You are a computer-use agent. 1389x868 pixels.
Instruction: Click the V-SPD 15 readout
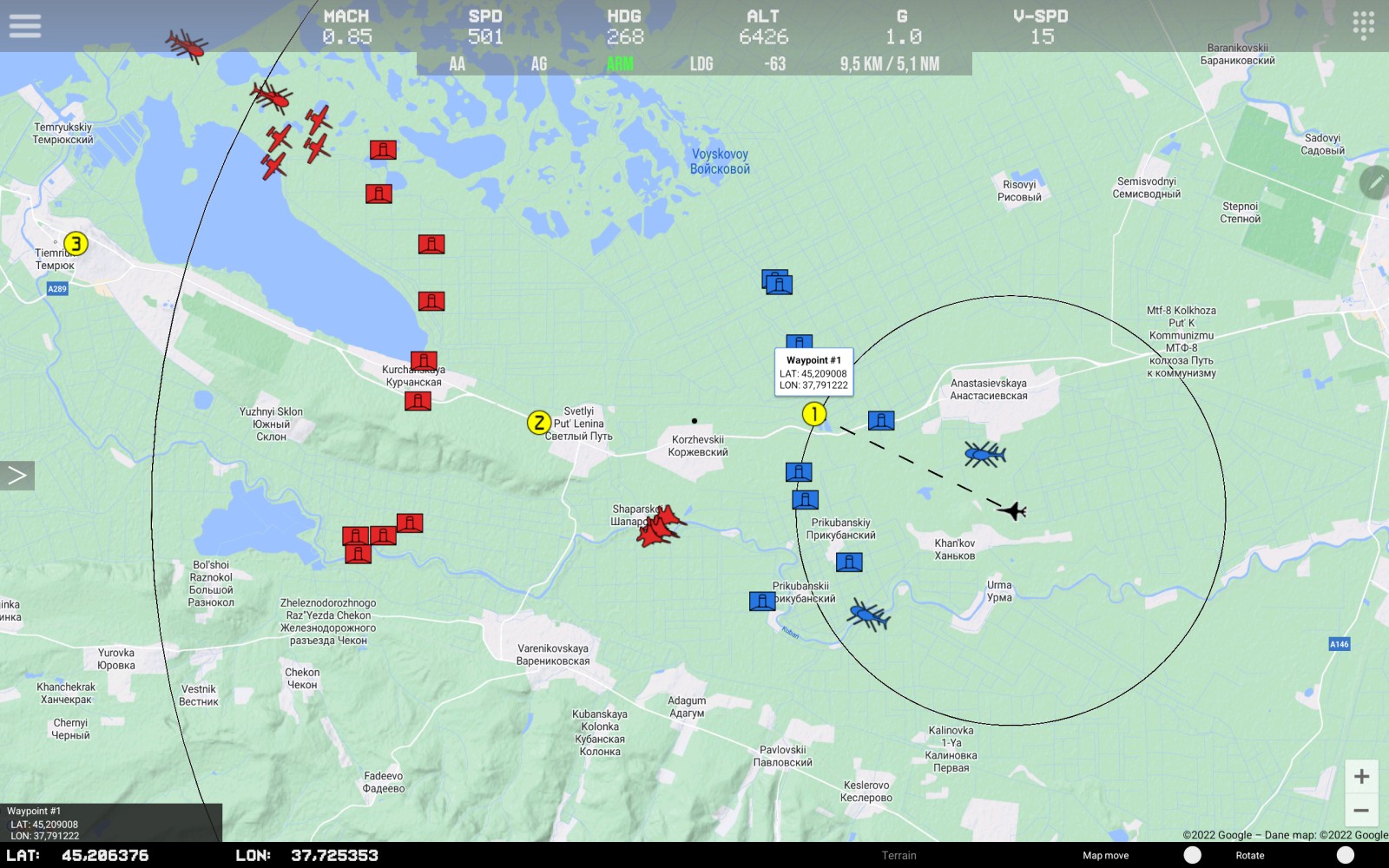pos(1041,27)
